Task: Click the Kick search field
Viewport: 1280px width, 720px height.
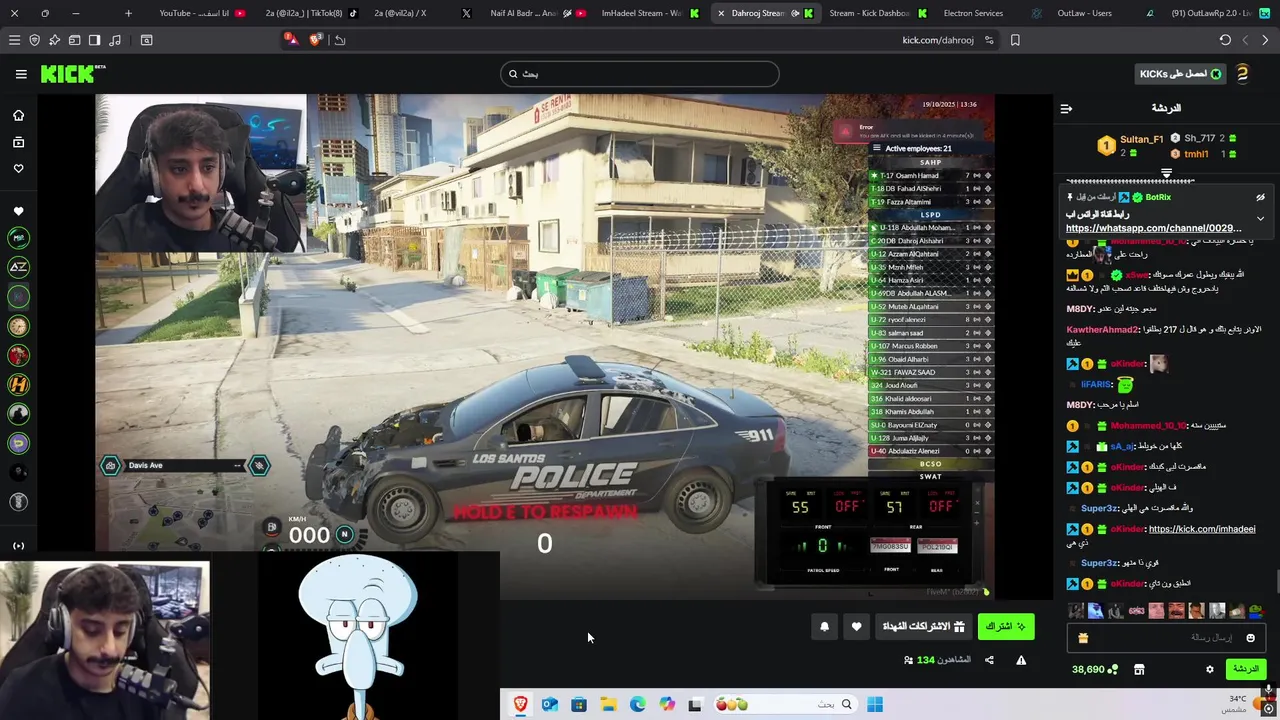Action: 639,74
